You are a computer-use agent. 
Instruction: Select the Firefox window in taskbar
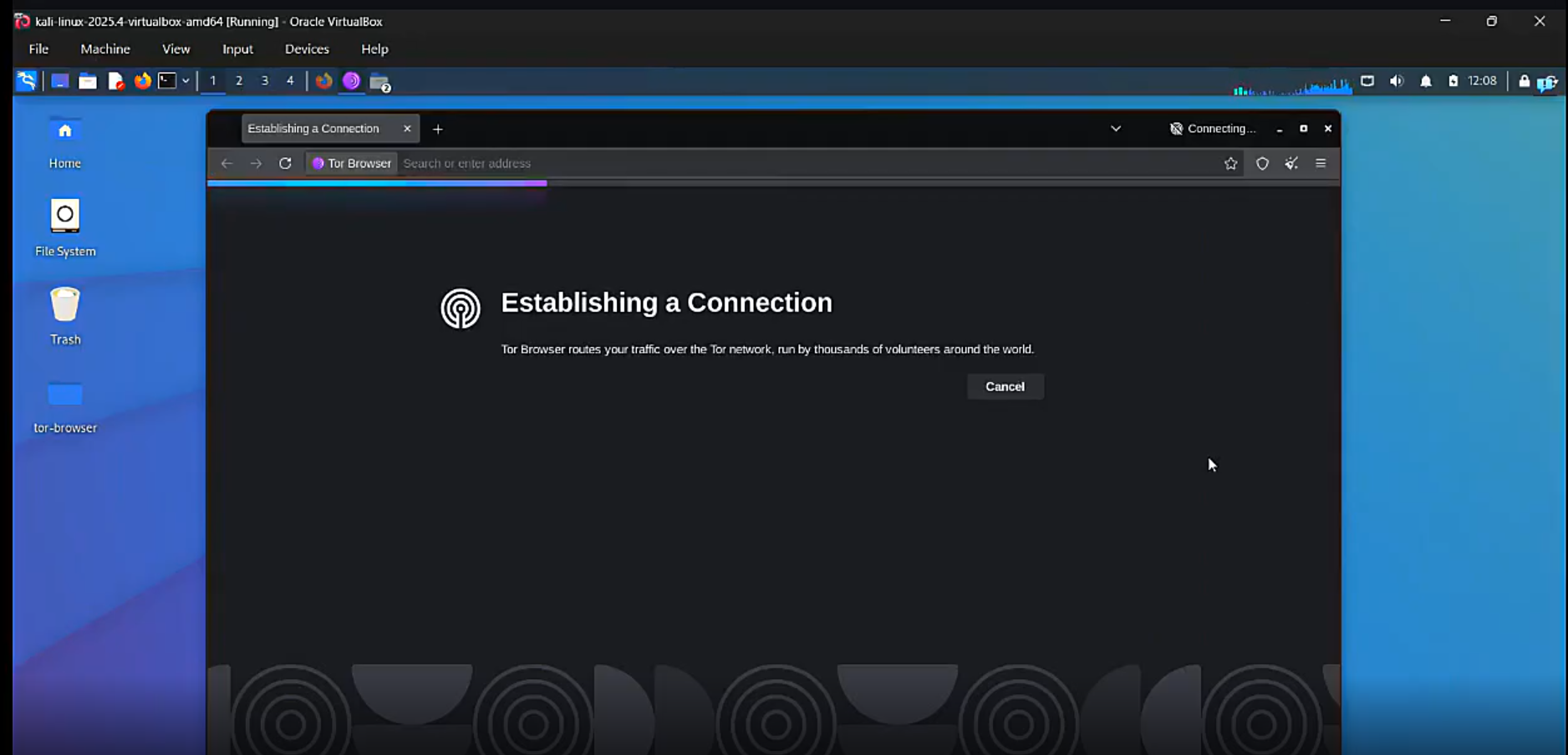point(324,81)
